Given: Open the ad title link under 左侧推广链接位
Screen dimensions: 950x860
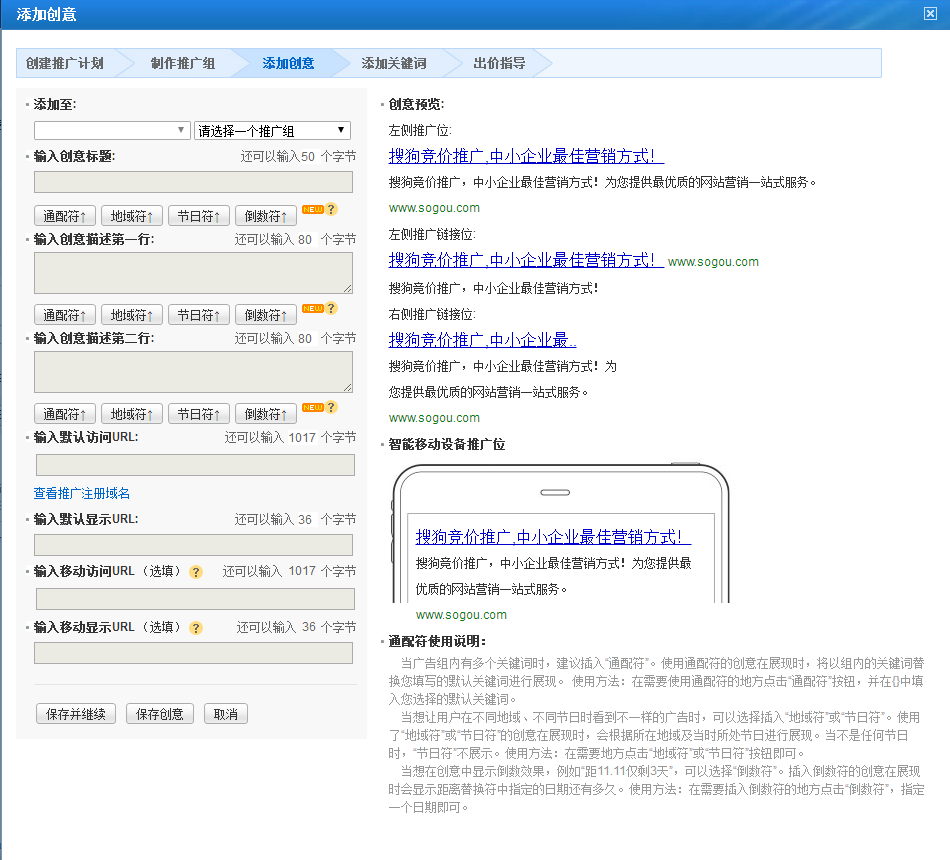Looking at the screenshot, I should 526,261.
